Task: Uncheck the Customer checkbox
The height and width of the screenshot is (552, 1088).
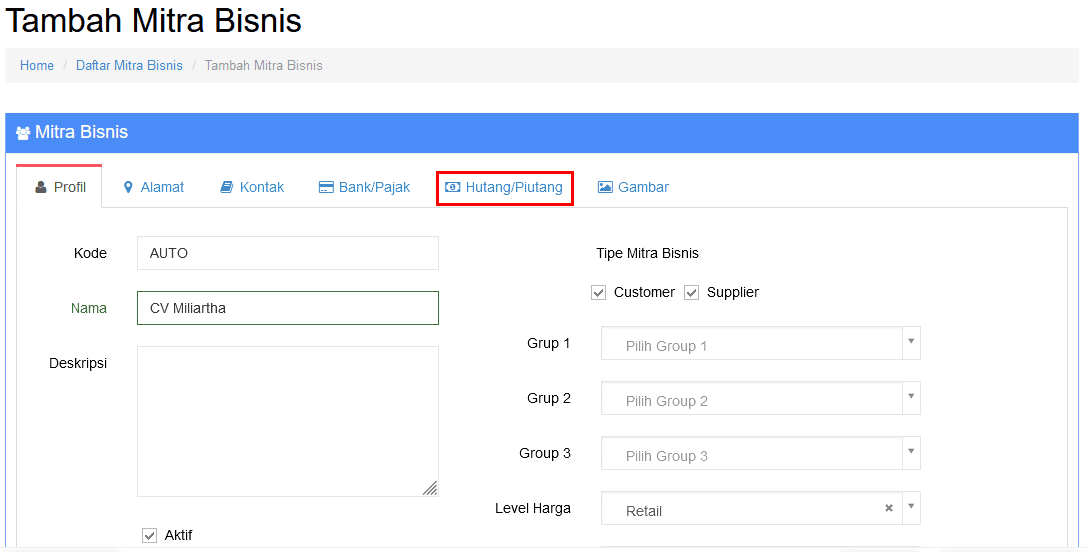Action: [599, 293]
